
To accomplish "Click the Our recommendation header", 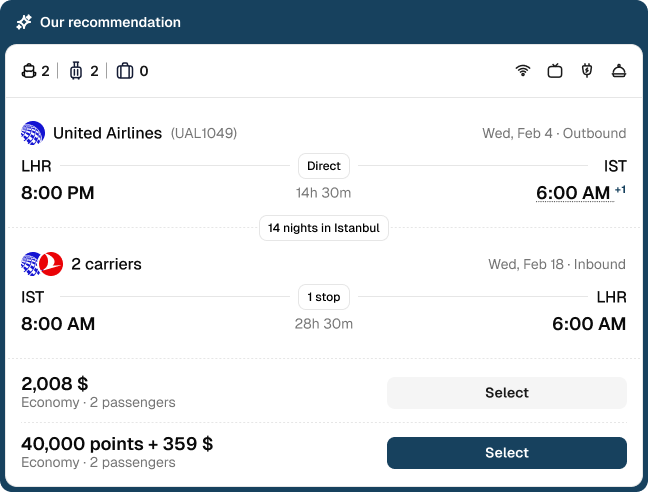I will 110,22.
